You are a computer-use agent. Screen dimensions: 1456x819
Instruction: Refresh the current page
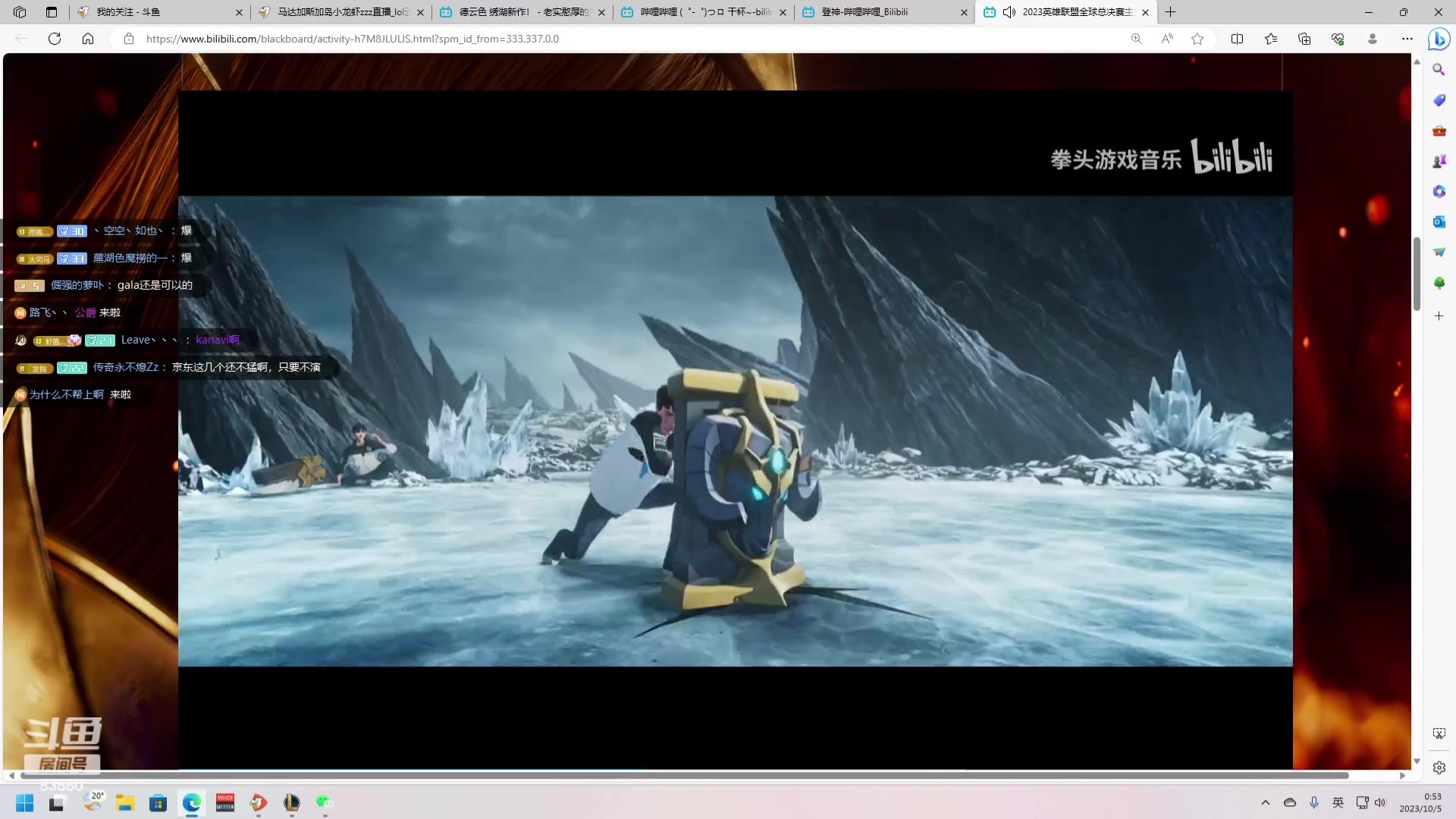click(x=55, y=39)
